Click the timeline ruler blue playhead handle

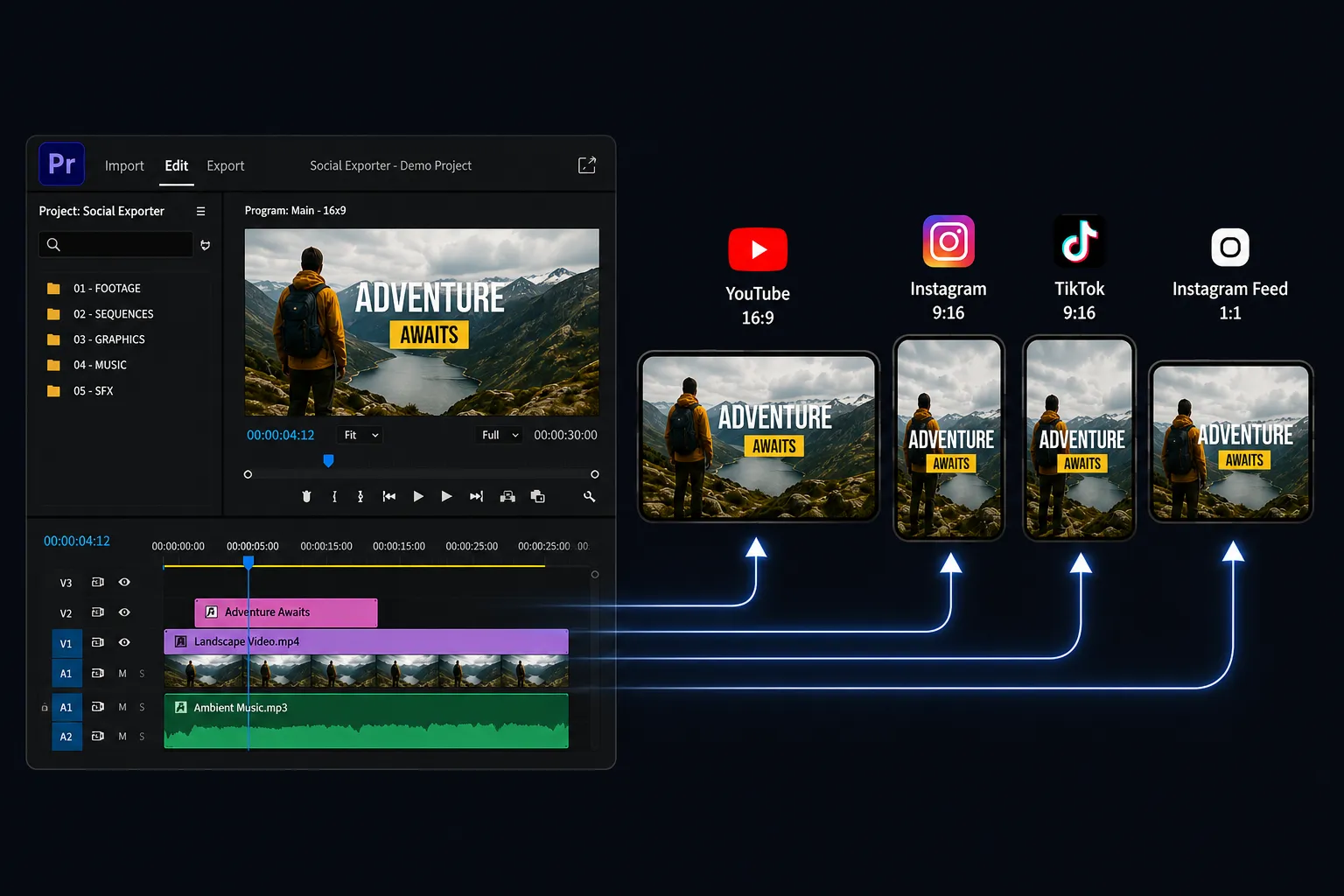[x=248, y=563]
